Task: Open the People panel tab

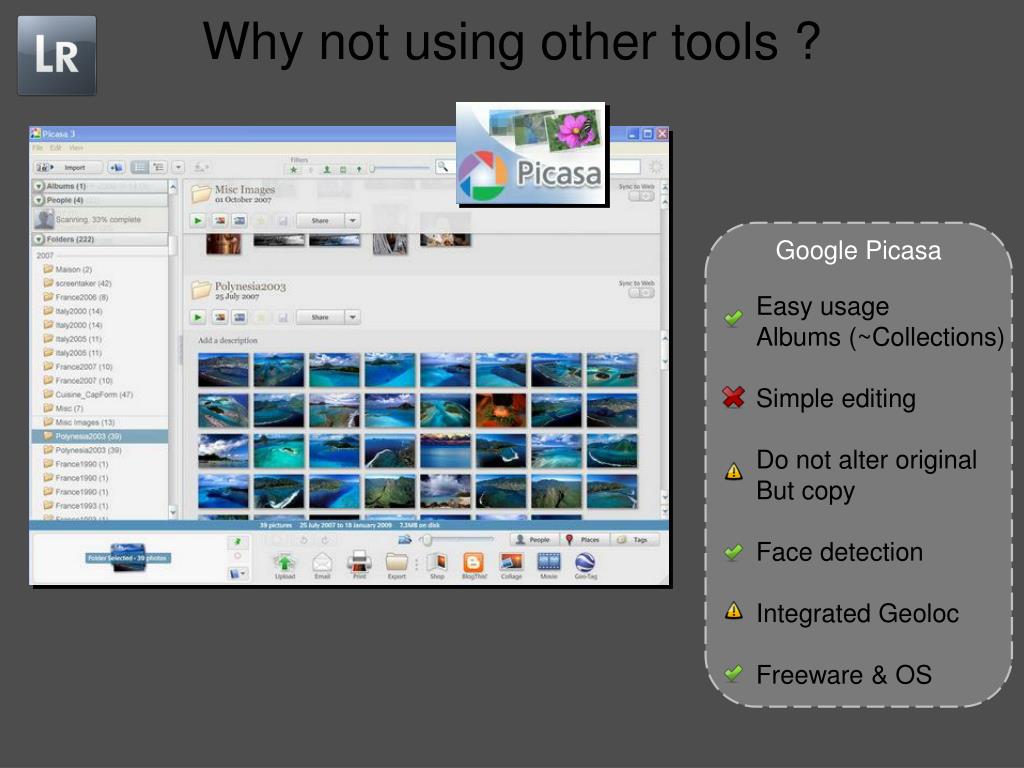Action: tap(534, 539)
